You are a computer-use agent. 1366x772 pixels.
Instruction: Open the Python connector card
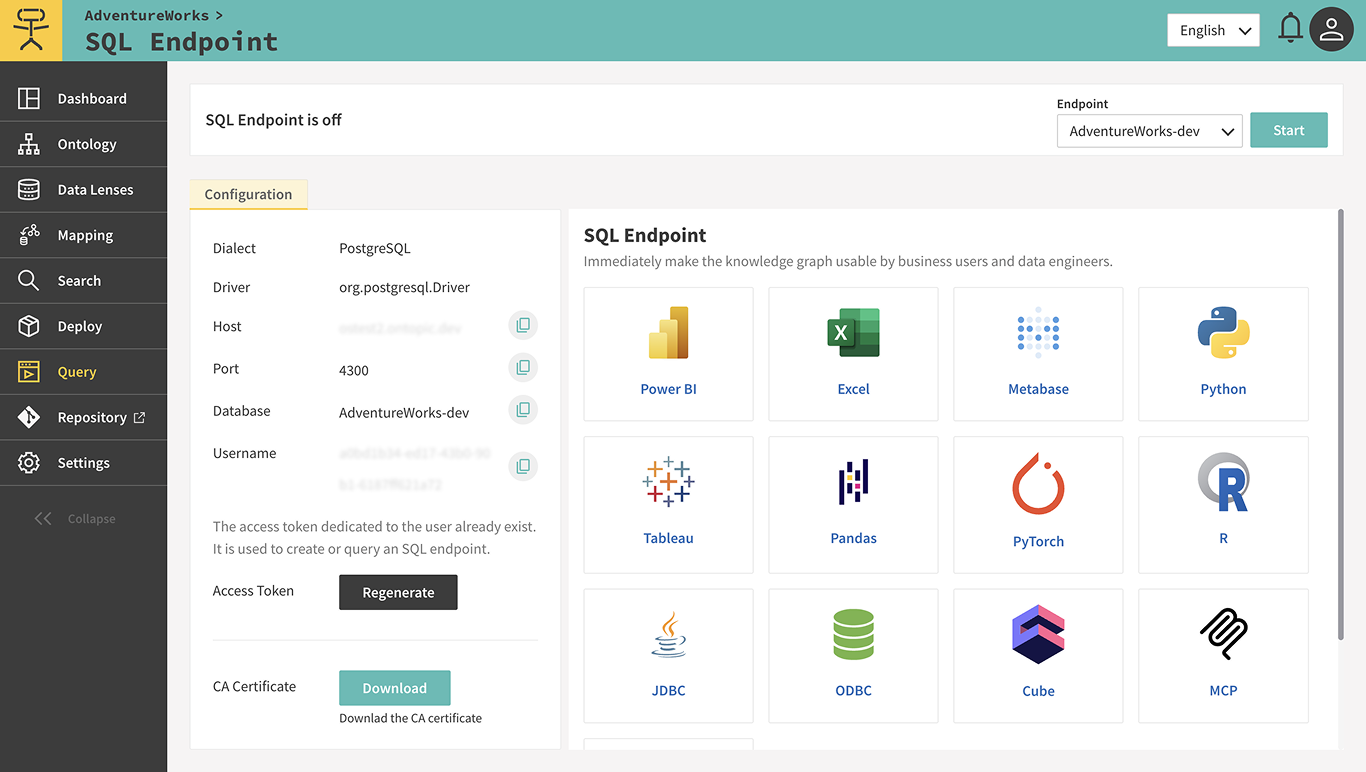[x=1223, y=354]
